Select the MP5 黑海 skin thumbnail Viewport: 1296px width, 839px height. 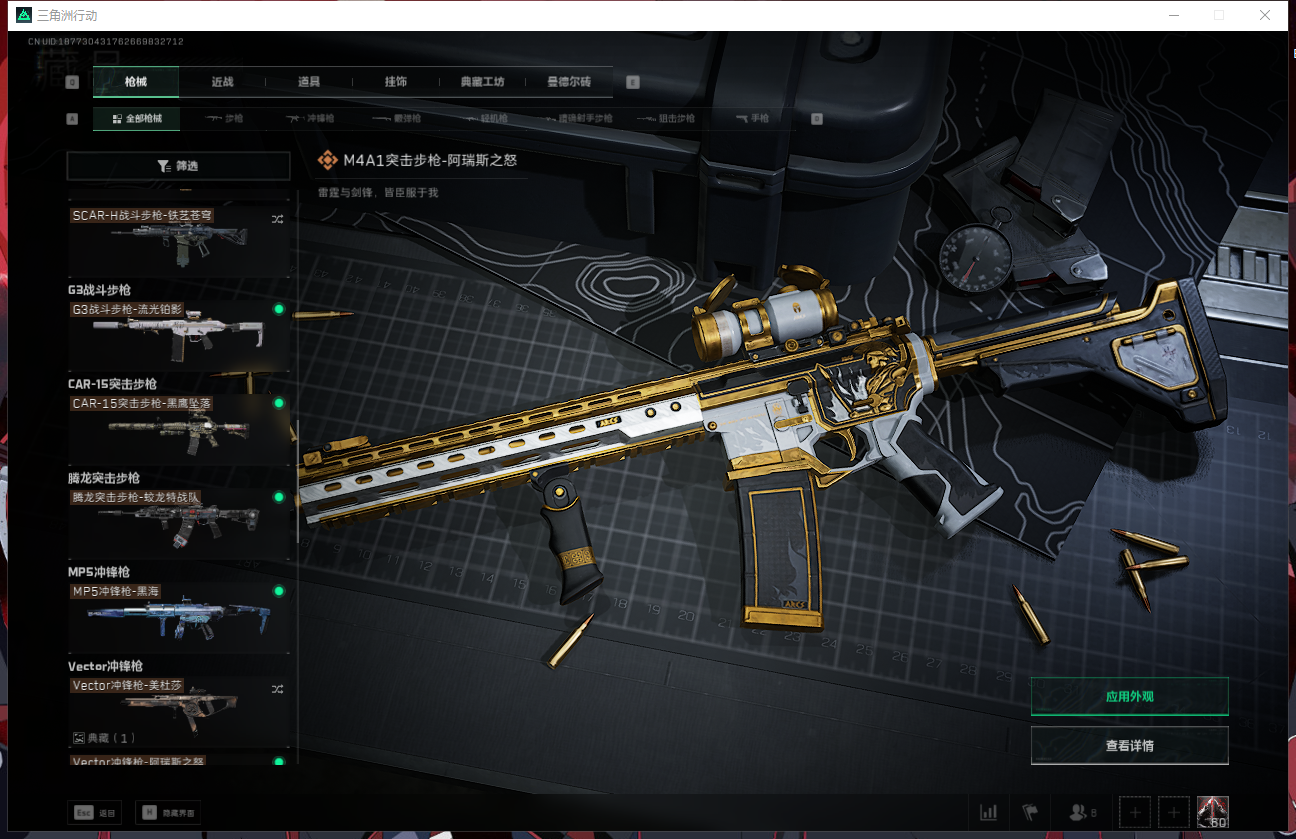pos(178,618)
